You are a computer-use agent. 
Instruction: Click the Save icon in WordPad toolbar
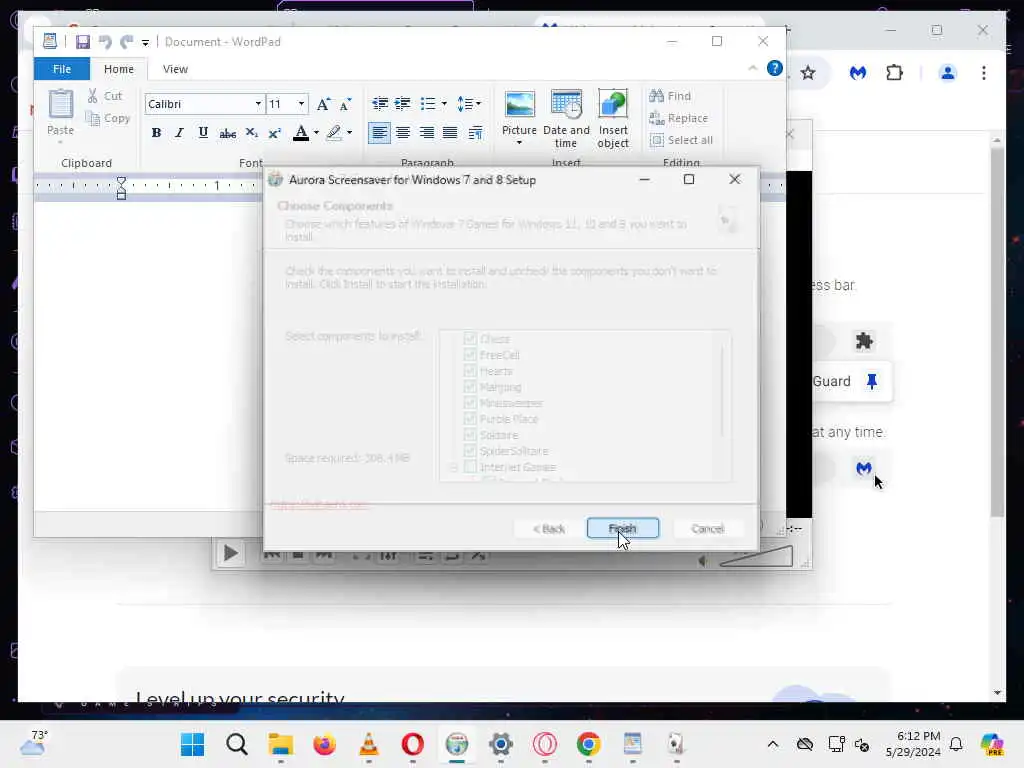click(x=82, y=42)
